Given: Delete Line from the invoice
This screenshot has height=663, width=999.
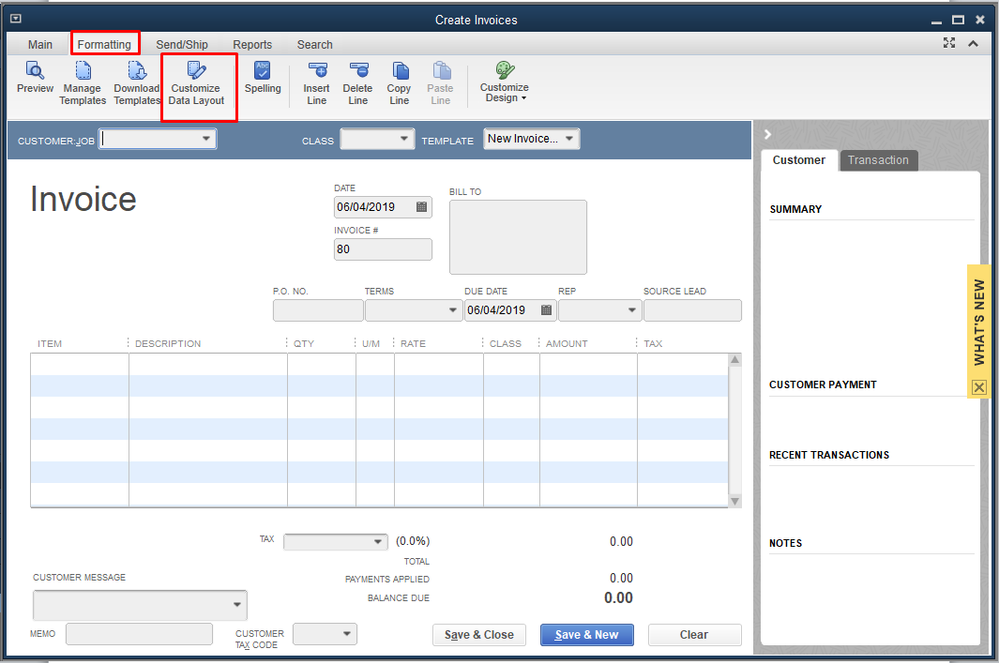Looking at the screenshot, I should [357, 83].
